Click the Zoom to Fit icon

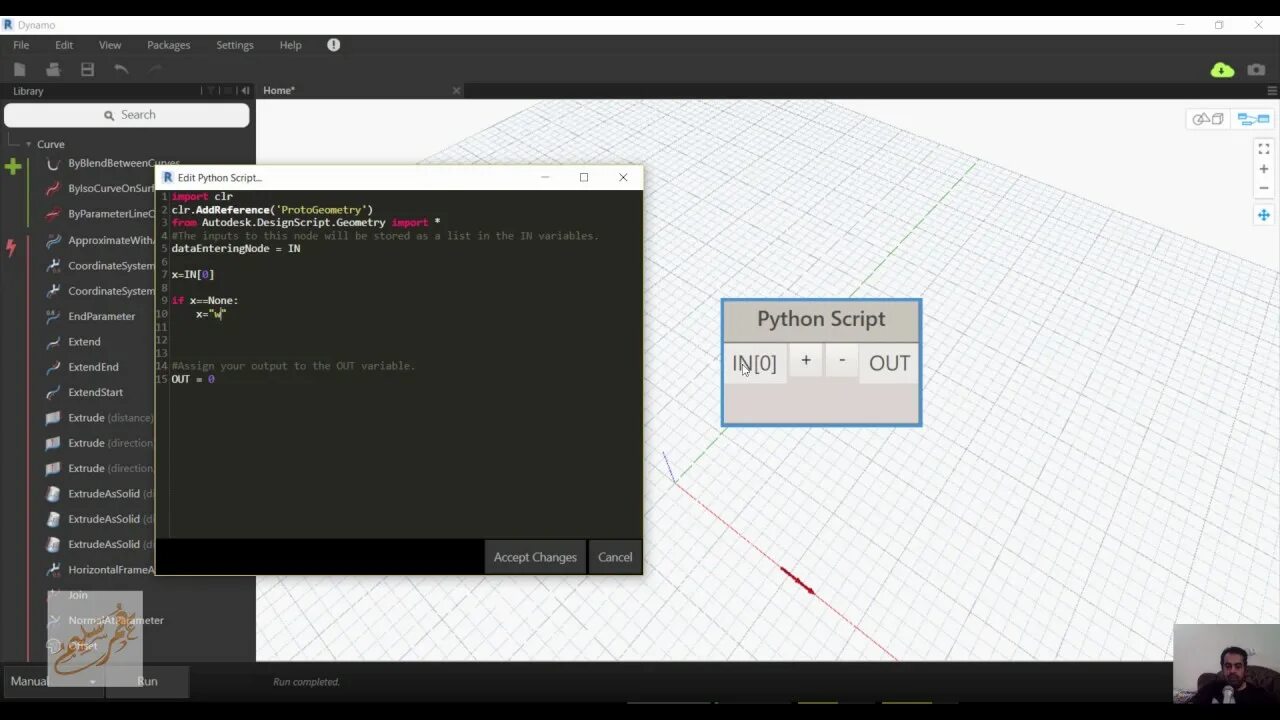point(1264,148)
